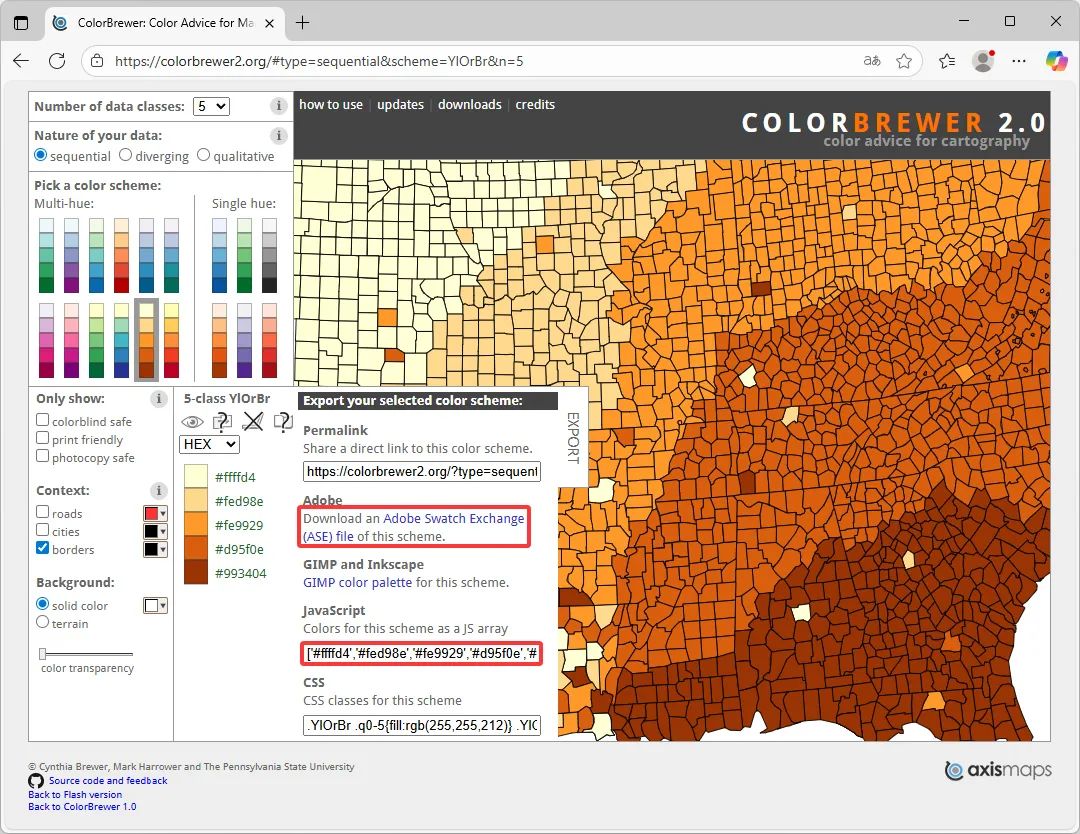The image size is (1080, 834).
Task: Click the crossed-out photocopy icon
Action: click(x=252, y=422)
